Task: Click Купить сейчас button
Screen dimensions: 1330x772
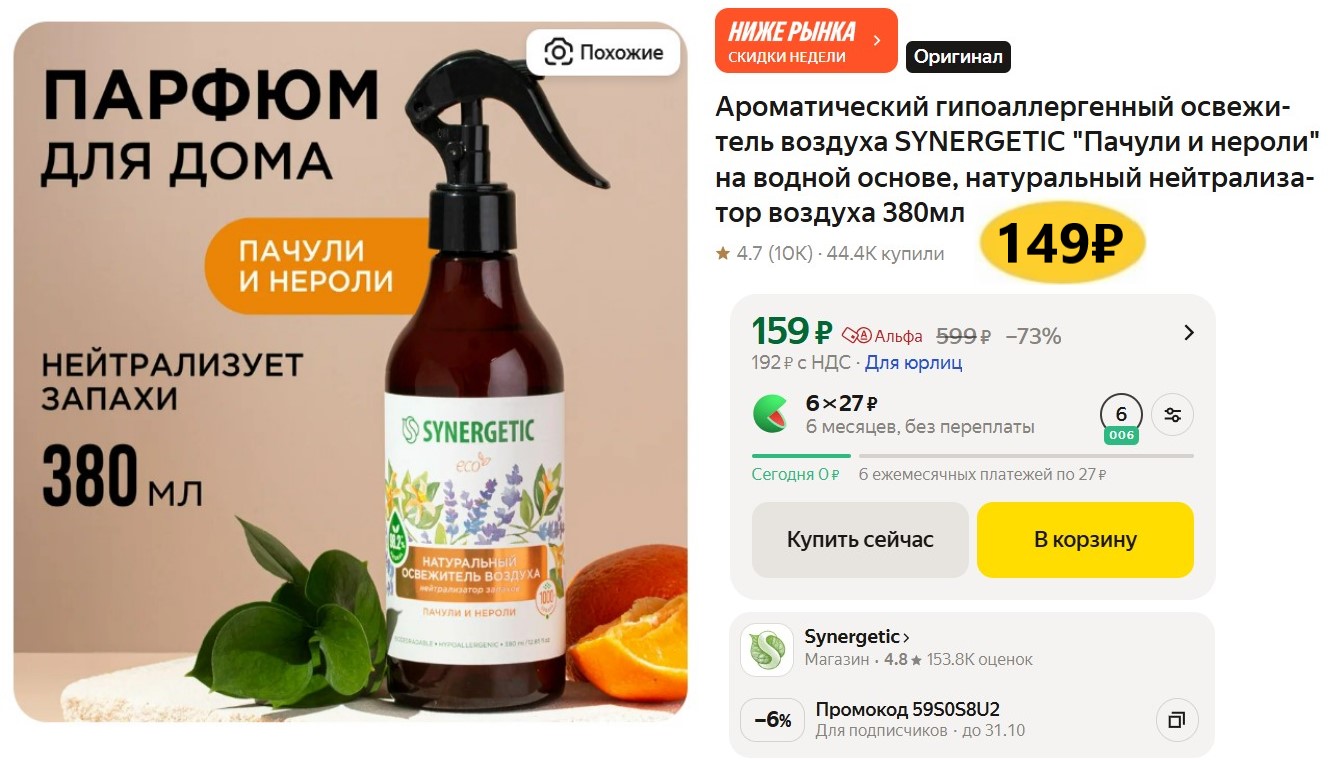Action: [860, 540]
